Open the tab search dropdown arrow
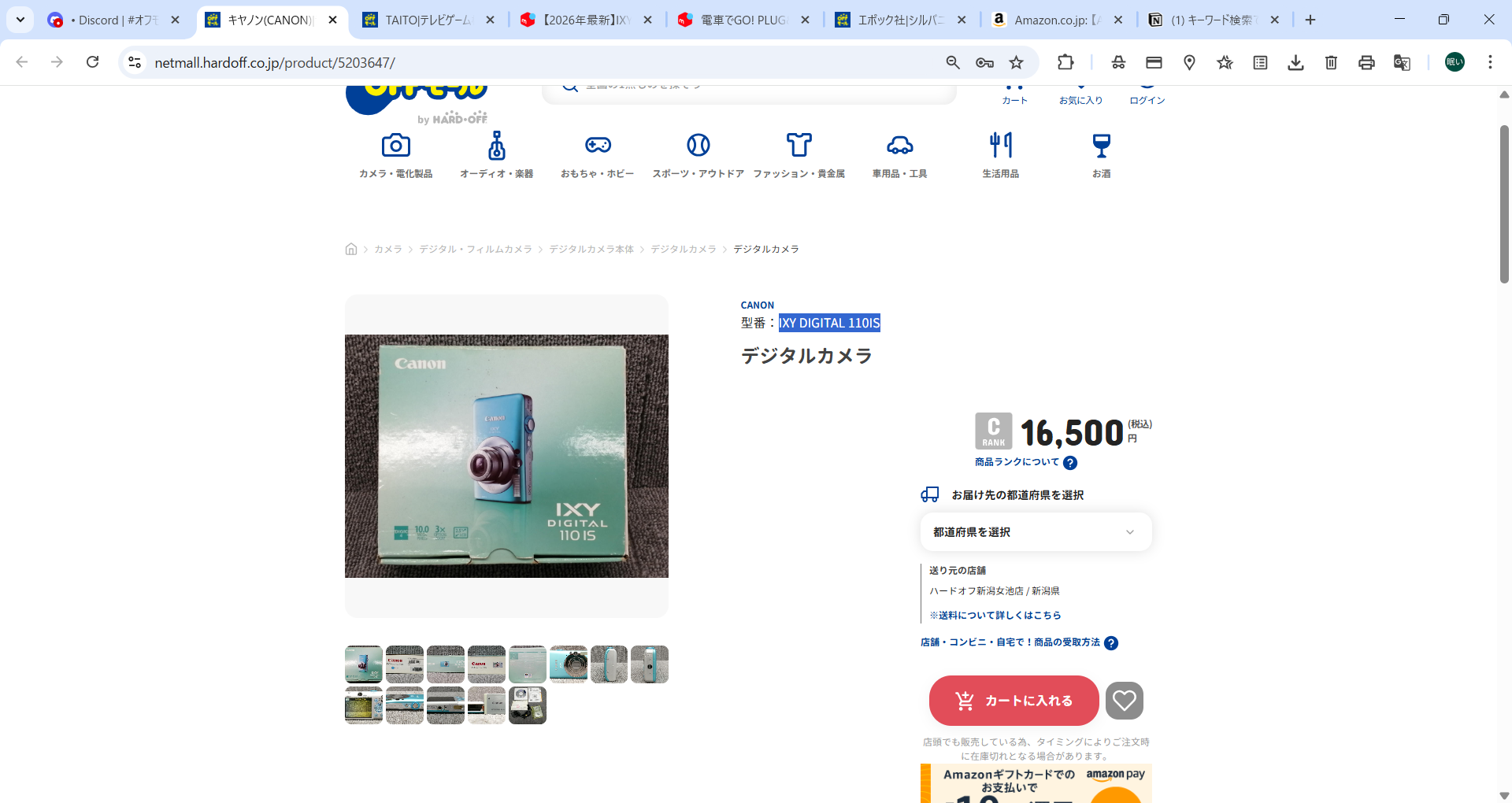 pos(20,20)
